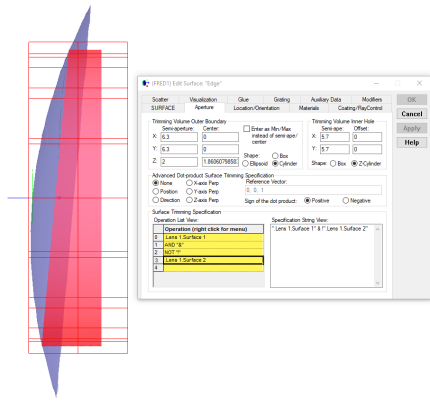Open the Visualization tab
This screenshot has height=405, width=430.
click(203, 99)
